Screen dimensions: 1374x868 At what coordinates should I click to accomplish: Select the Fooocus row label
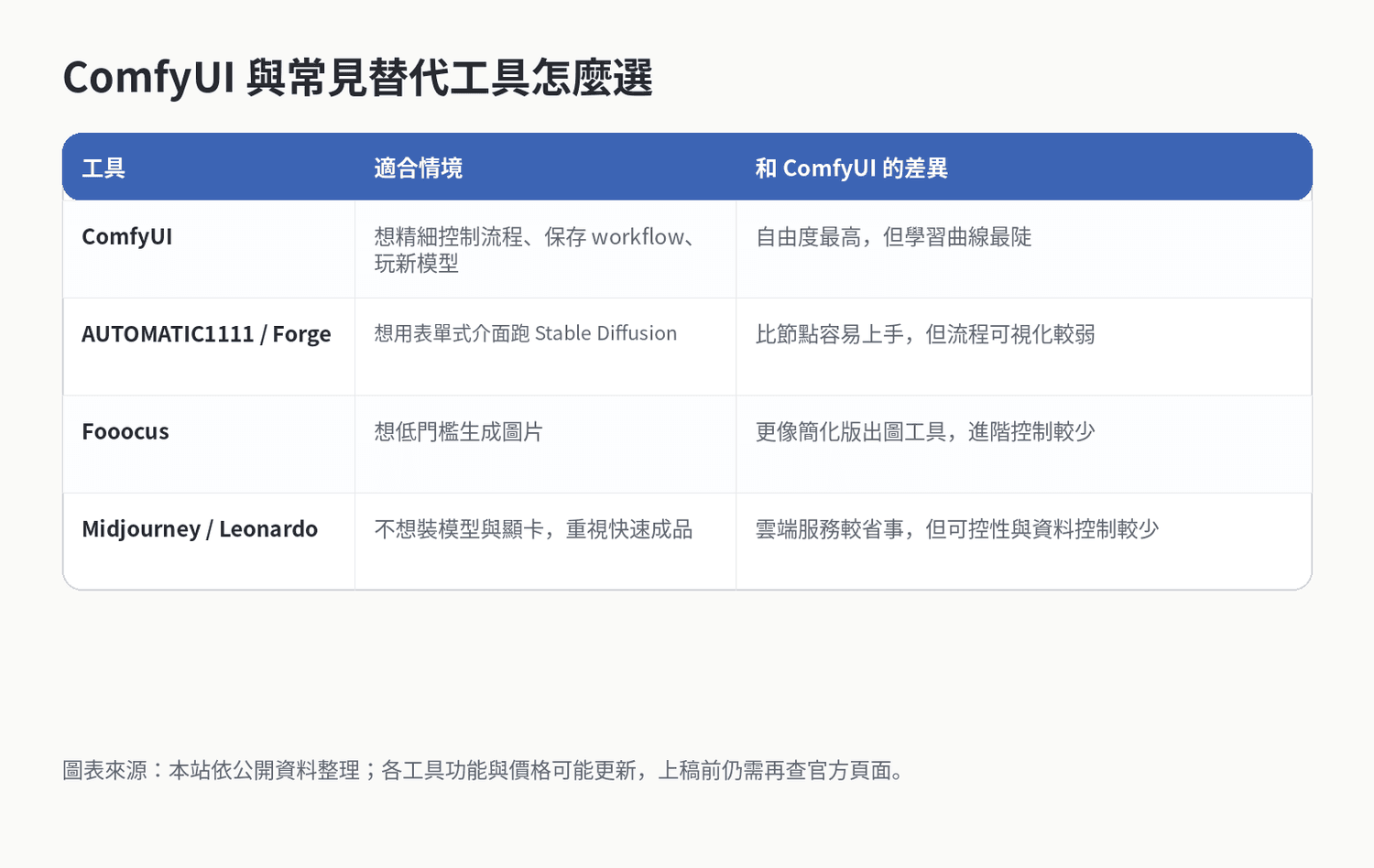125,431
